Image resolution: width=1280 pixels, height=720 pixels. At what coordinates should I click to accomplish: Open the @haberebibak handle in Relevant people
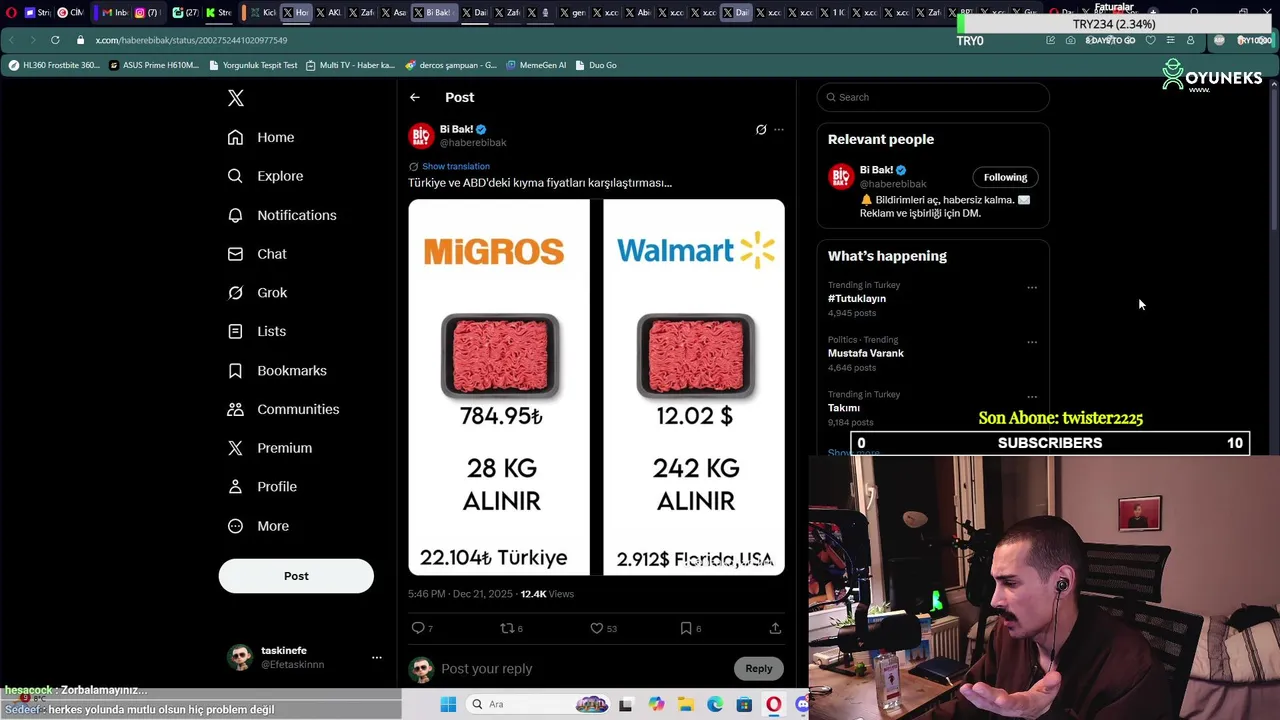893,184
